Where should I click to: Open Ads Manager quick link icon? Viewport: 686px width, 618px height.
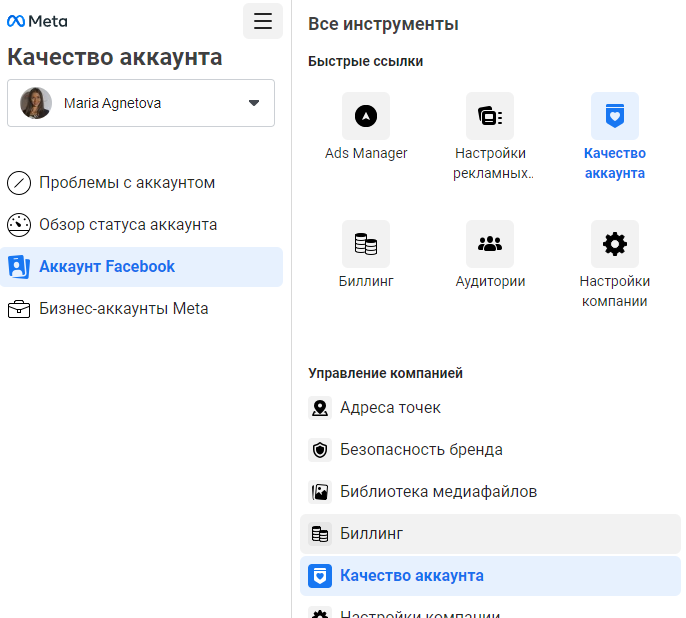point(366,116)
